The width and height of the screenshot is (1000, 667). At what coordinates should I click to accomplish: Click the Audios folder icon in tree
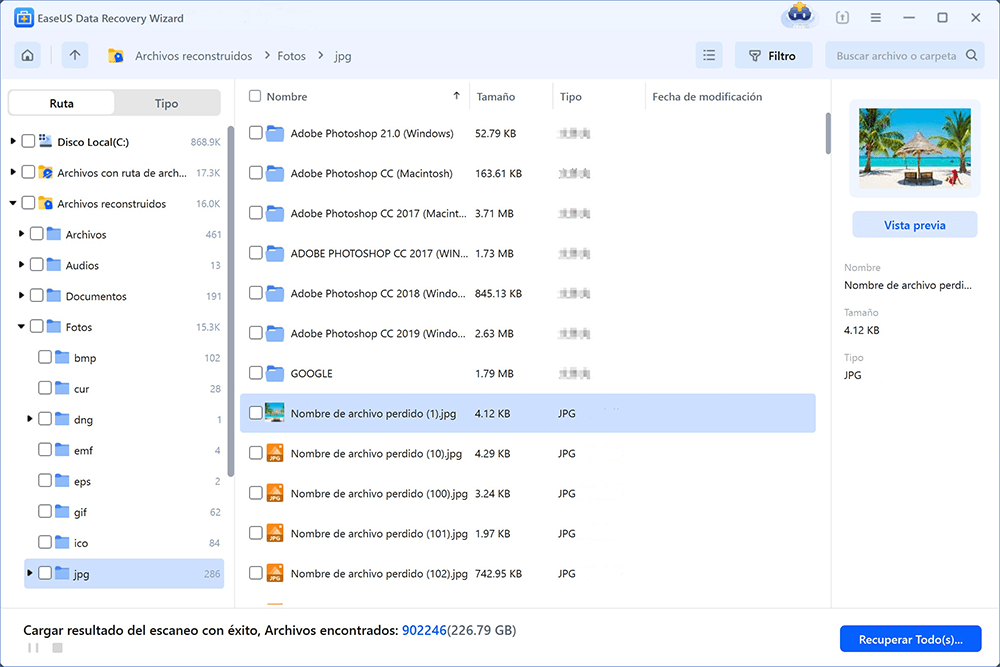(54, 265)
